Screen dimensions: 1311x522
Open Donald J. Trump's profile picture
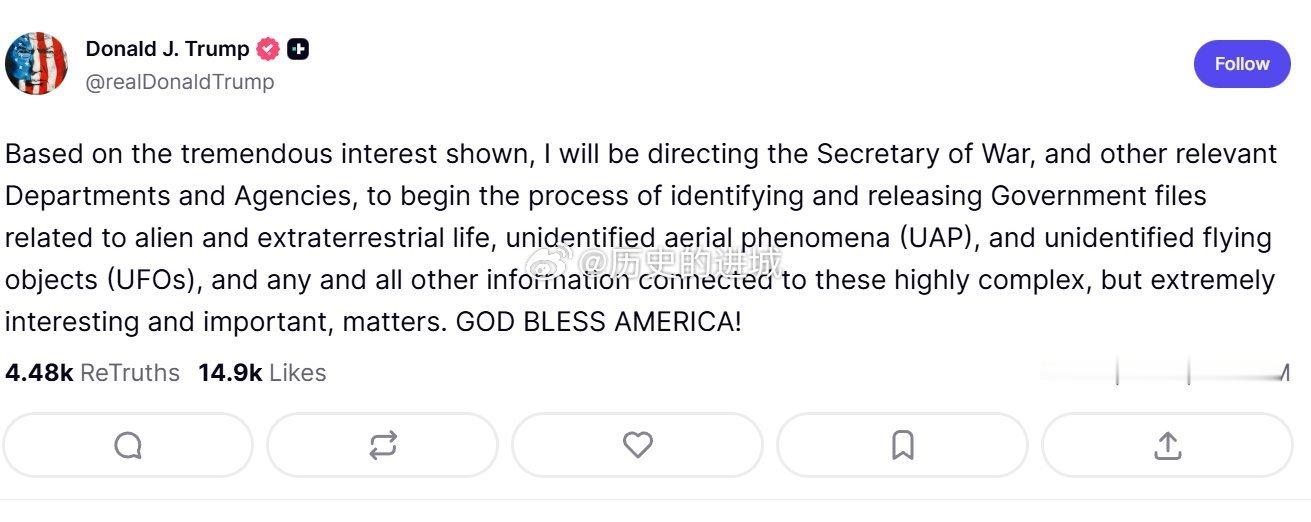(36, 63)
